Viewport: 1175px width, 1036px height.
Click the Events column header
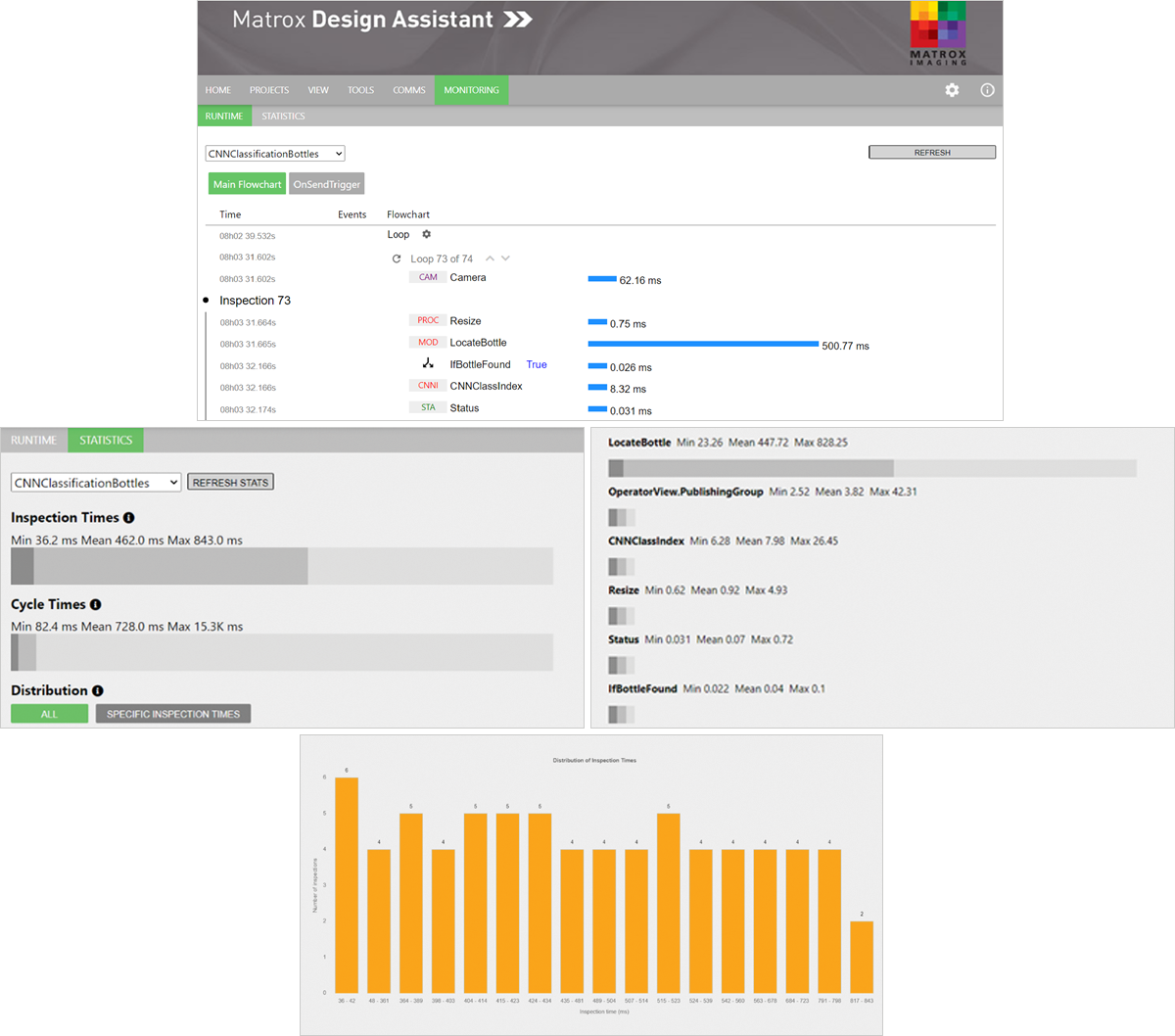click(352, 214)
